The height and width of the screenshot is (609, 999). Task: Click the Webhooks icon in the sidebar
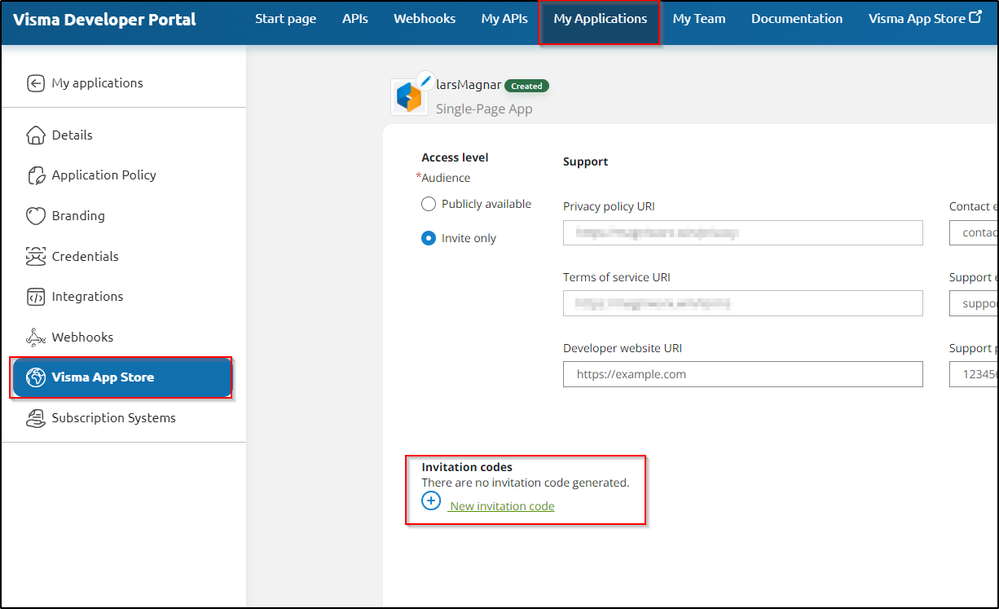pos(36,337)
